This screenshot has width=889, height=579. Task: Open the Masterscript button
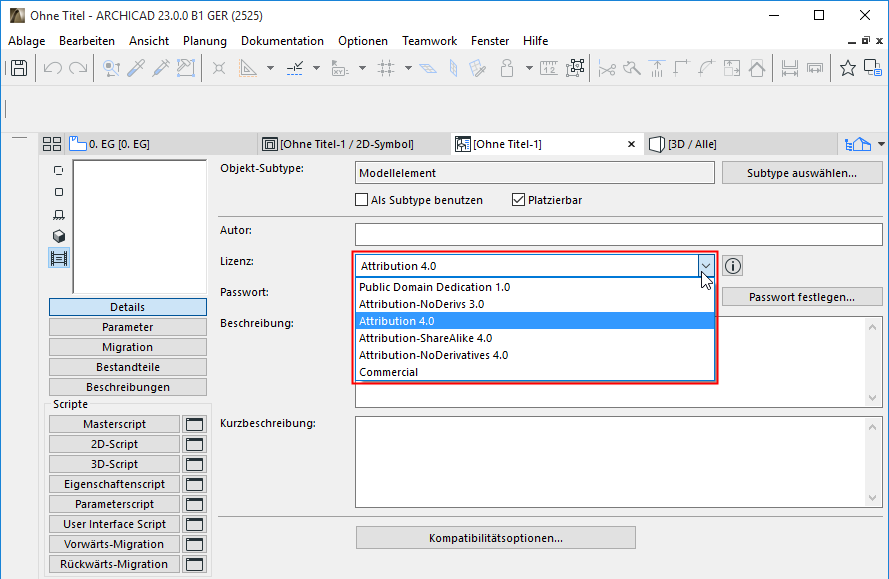115,424
